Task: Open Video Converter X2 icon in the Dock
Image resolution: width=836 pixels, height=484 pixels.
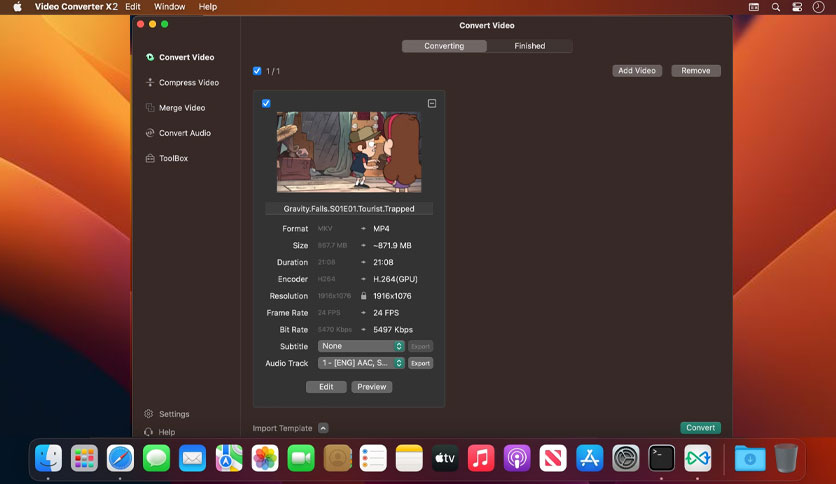Action: pyautogui.click(x=698, y=458)
